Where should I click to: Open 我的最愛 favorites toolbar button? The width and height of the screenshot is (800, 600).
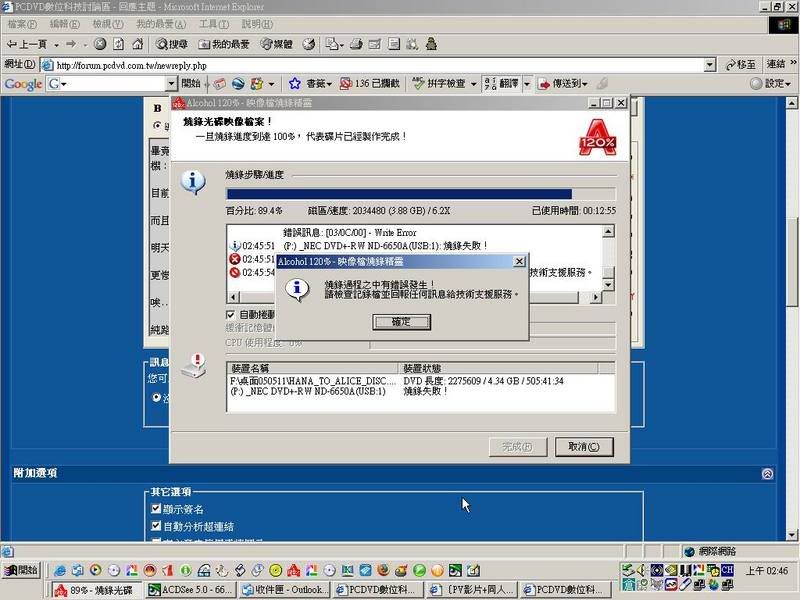click(223, 44)
